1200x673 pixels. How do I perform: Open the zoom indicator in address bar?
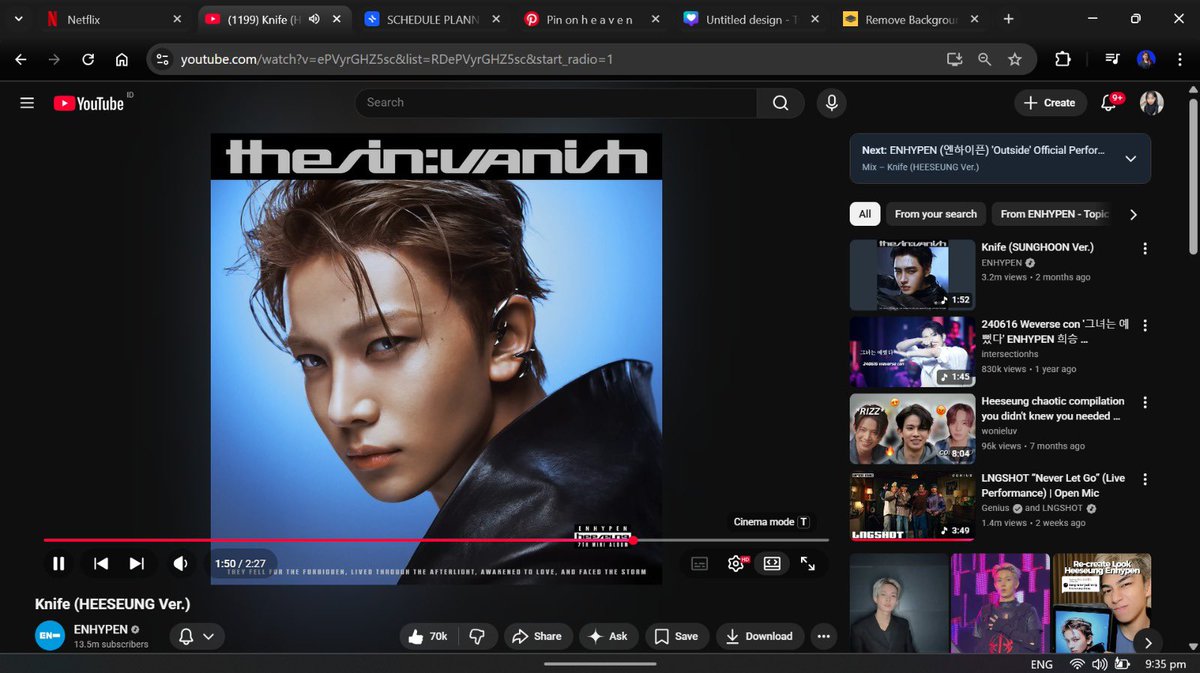985,60
